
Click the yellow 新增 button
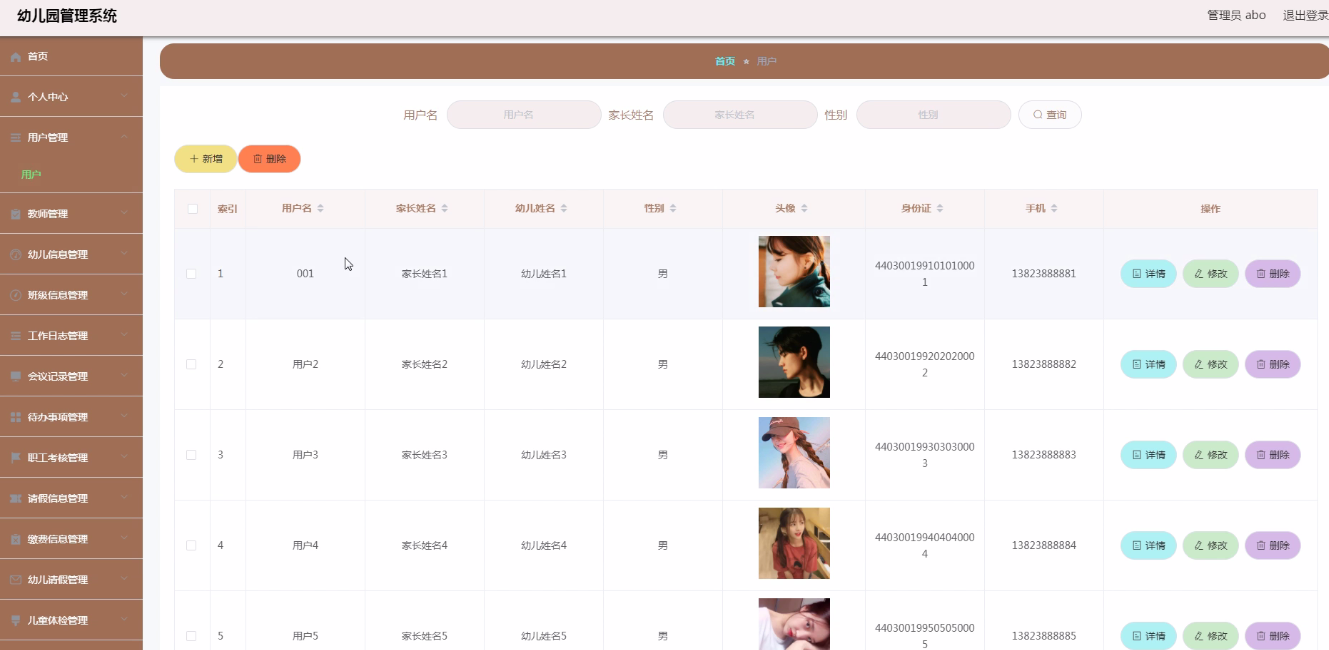205,159
